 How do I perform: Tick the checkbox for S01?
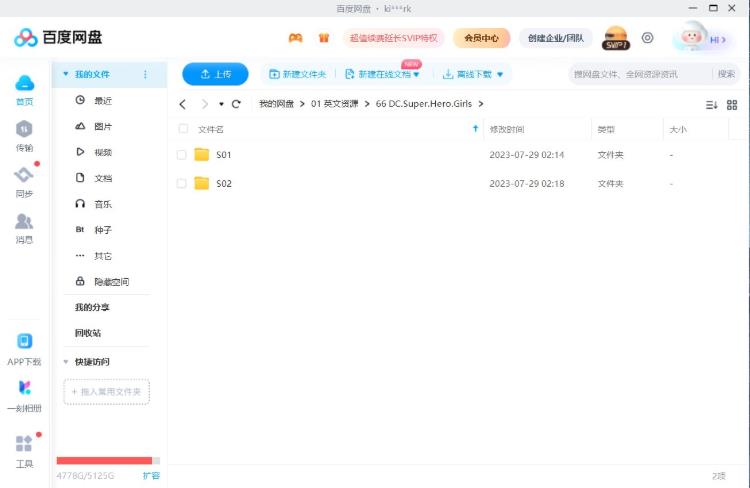click(181, 155)
